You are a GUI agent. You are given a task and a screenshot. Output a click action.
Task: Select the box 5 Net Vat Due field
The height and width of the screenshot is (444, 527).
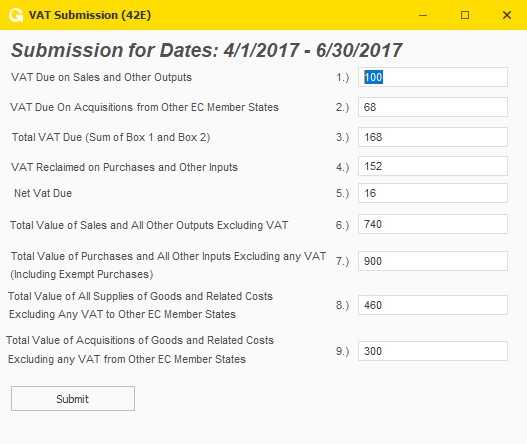click(x=433, y=193)
